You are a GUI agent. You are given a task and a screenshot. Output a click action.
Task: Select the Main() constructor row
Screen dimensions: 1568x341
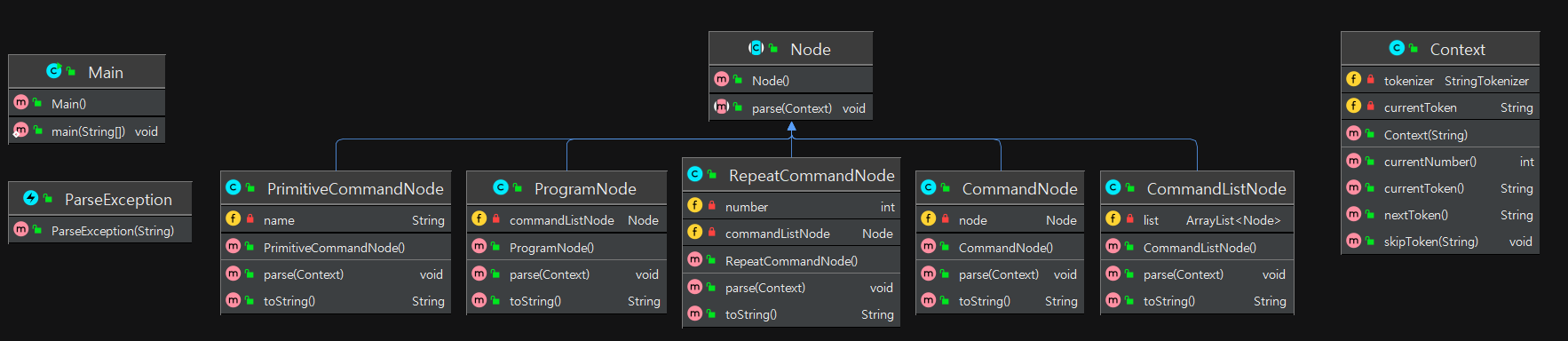[87, 103]
